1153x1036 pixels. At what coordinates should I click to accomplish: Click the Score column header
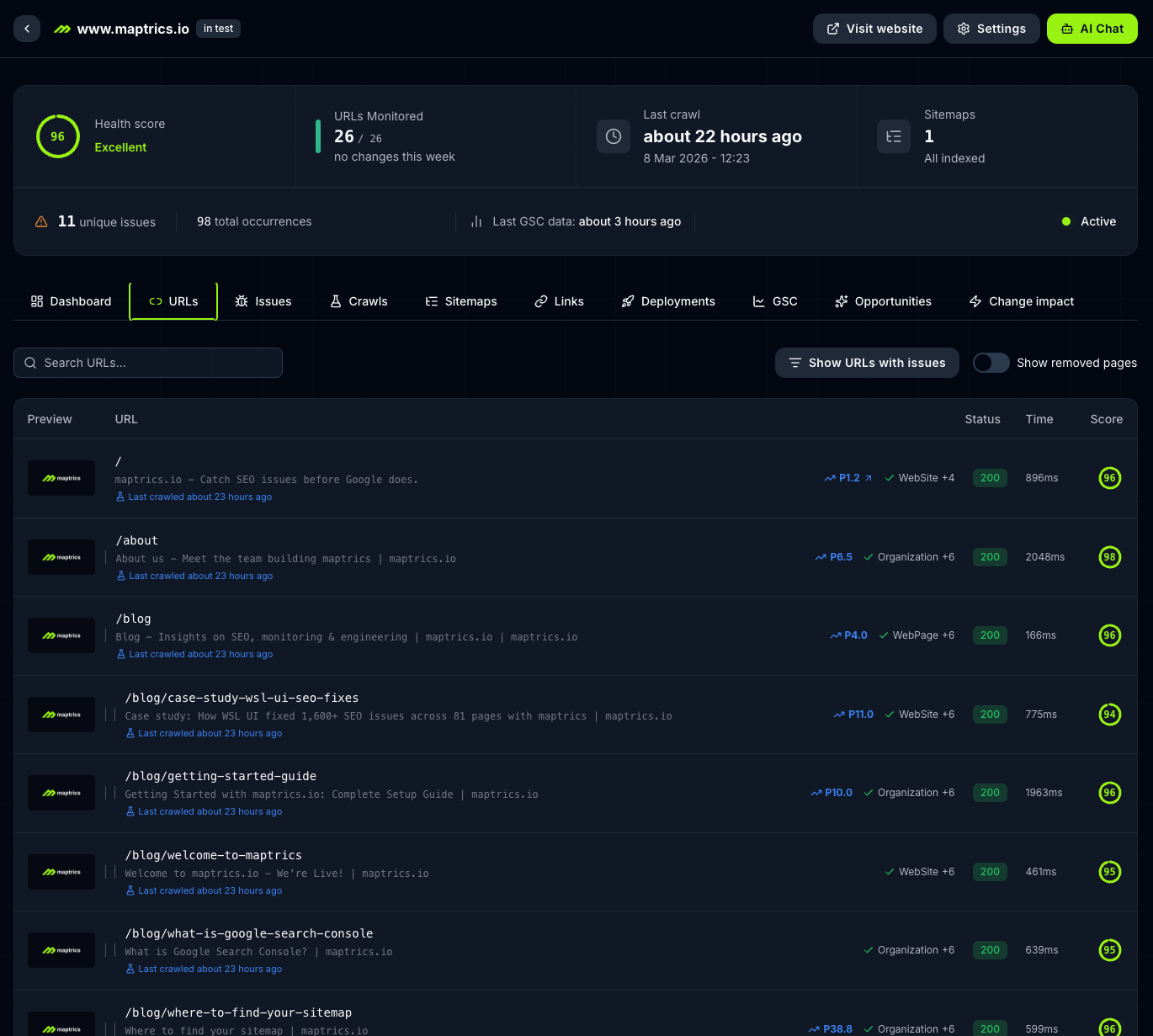(x=1107, y=419)
